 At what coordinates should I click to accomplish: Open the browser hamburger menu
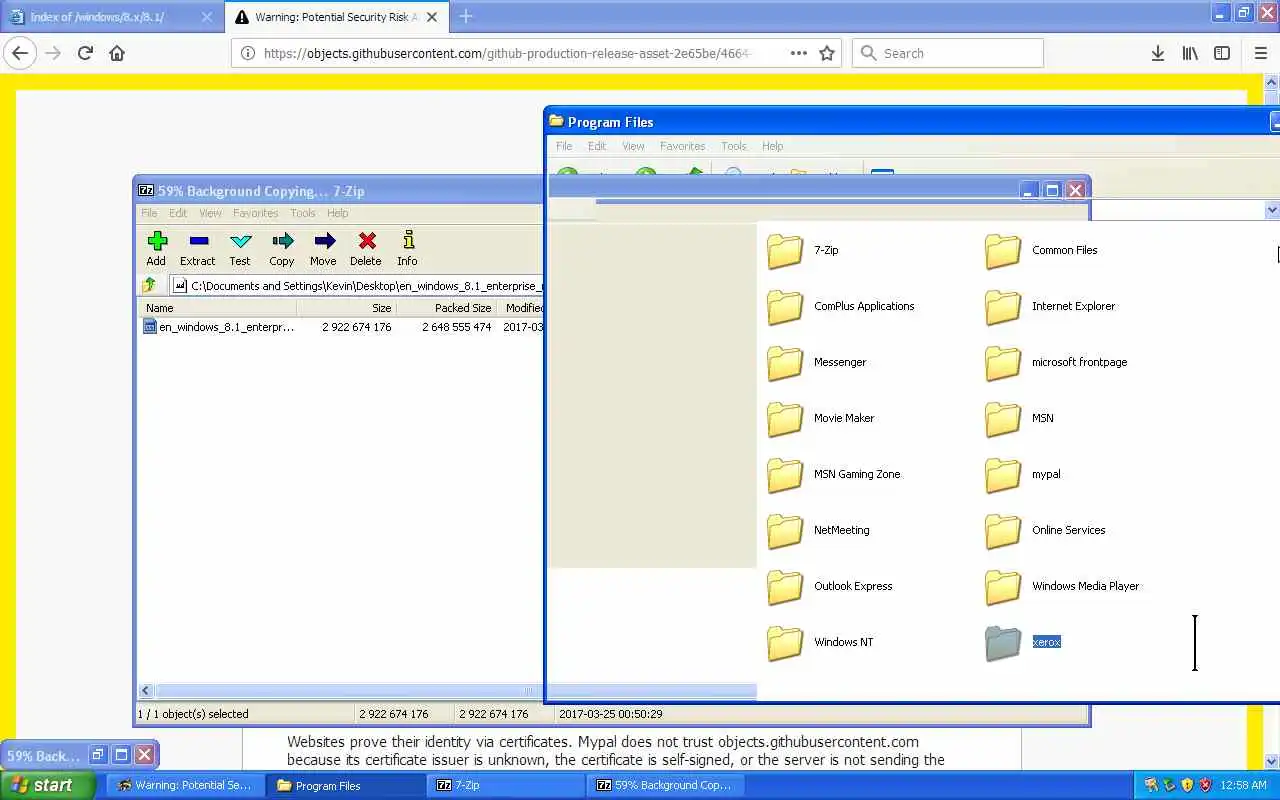pos(1260,53)
